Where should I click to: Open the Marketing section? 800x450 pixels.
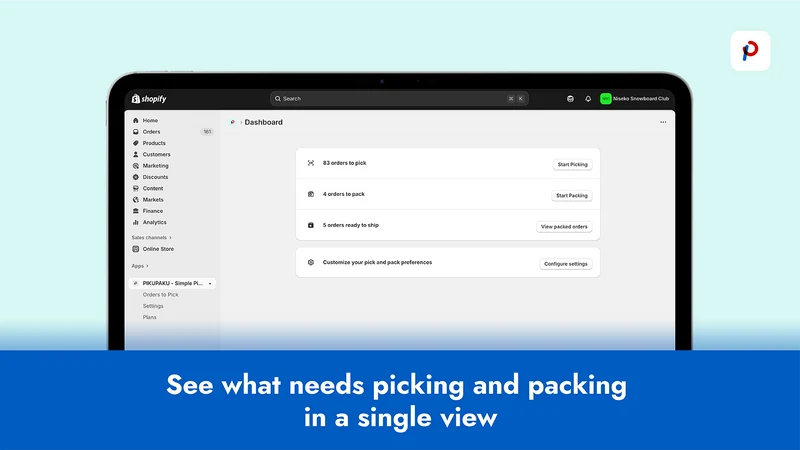pyautogui.click(x=155, y=166)
